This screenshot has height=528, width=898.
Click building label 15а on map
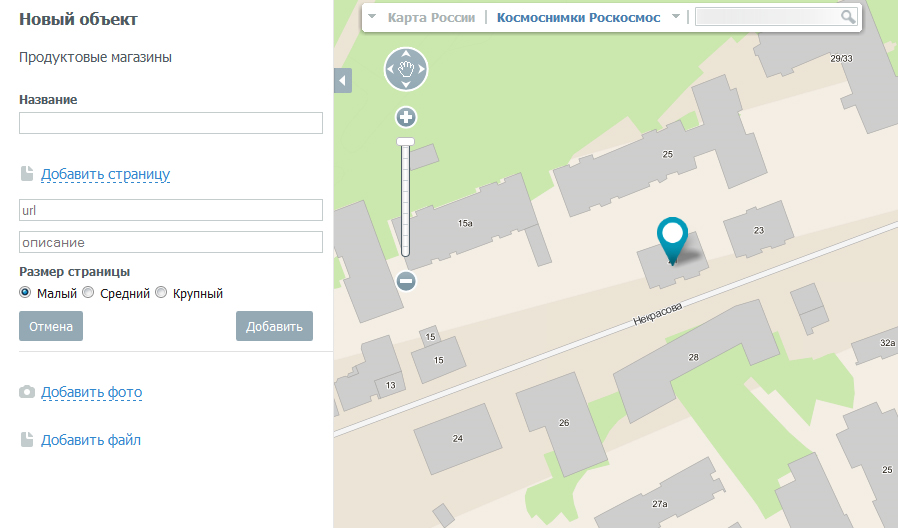[x=465, y=223]
